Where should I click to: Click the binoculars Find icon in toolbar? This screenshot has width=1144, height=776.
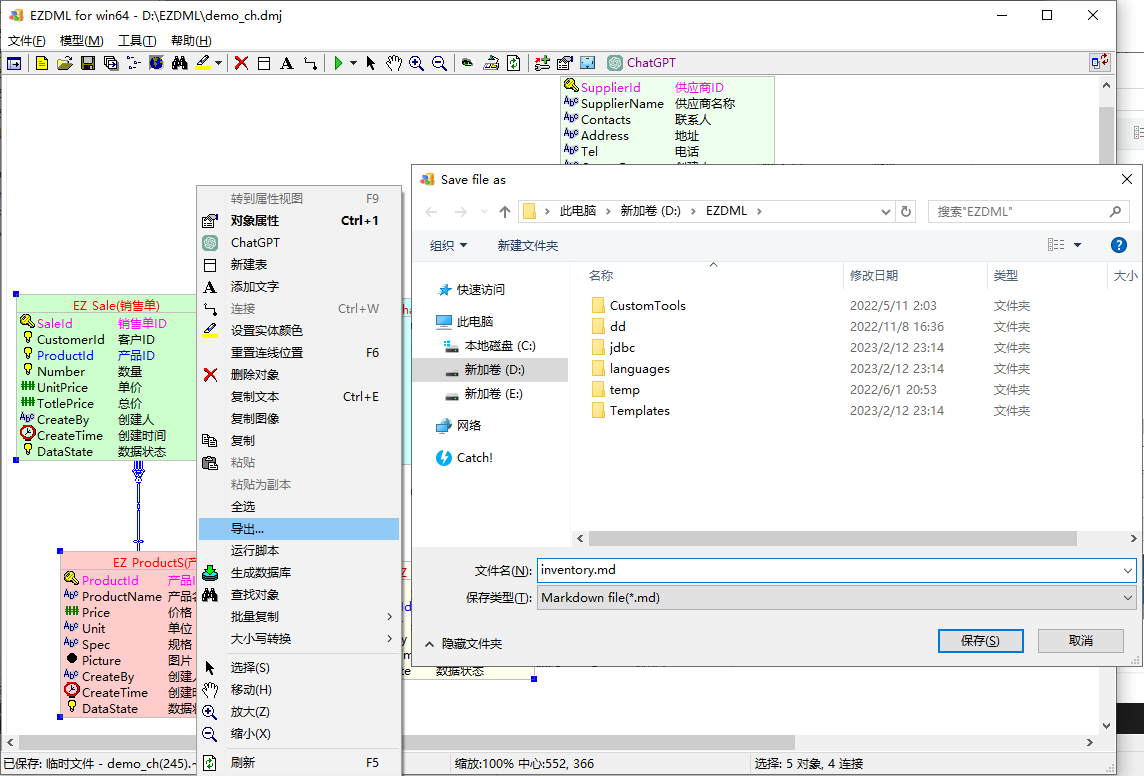179,63
